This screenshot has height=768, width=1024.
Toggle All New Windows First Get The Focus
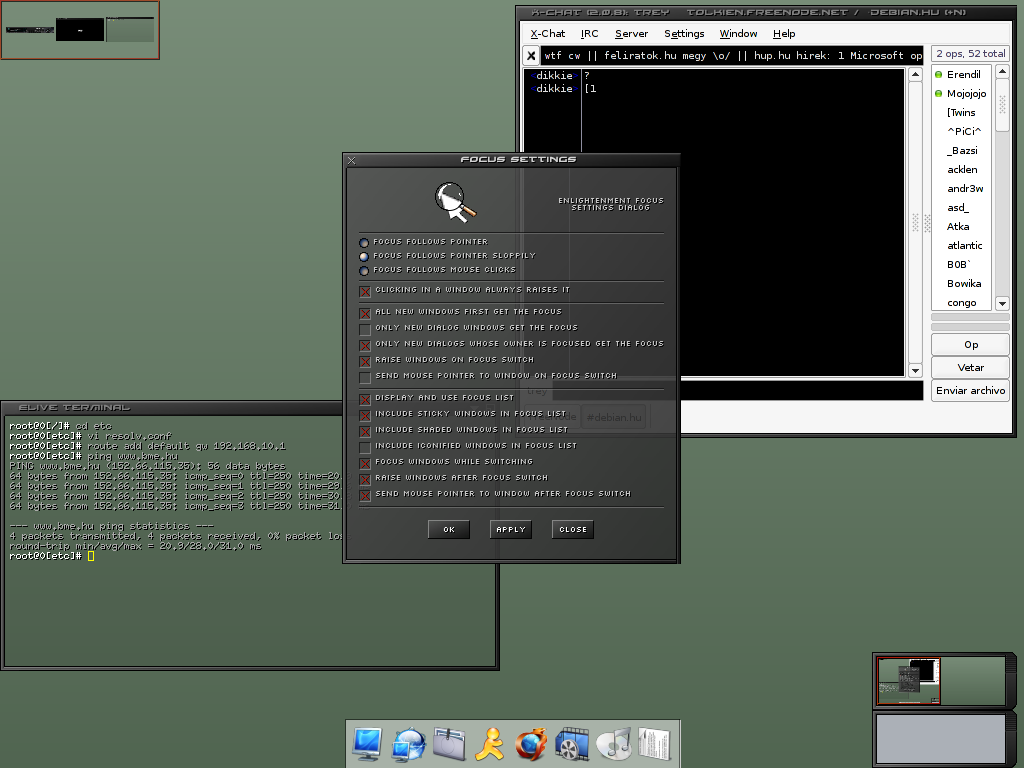tap(365, 313)
